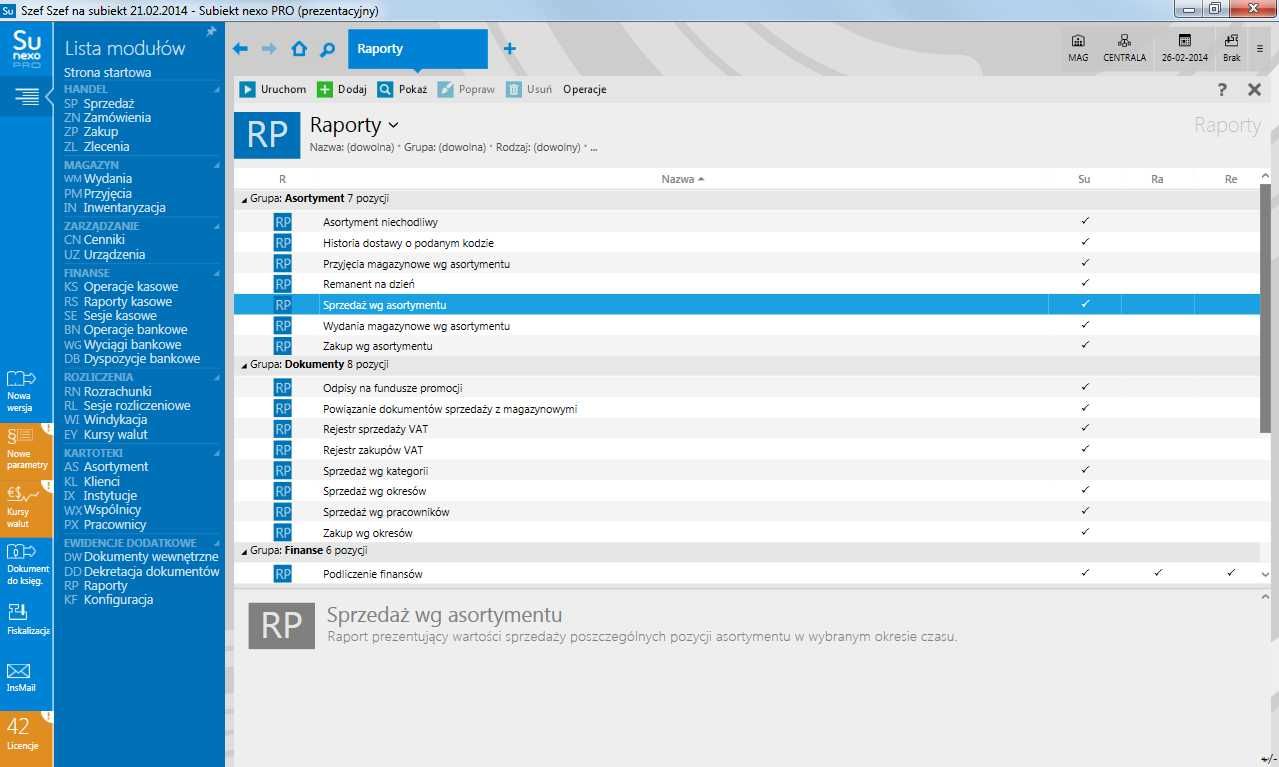This screenshot has height=767, width=1279.
Task: Switch to the Raporty tab
Action: pos(418,49)
